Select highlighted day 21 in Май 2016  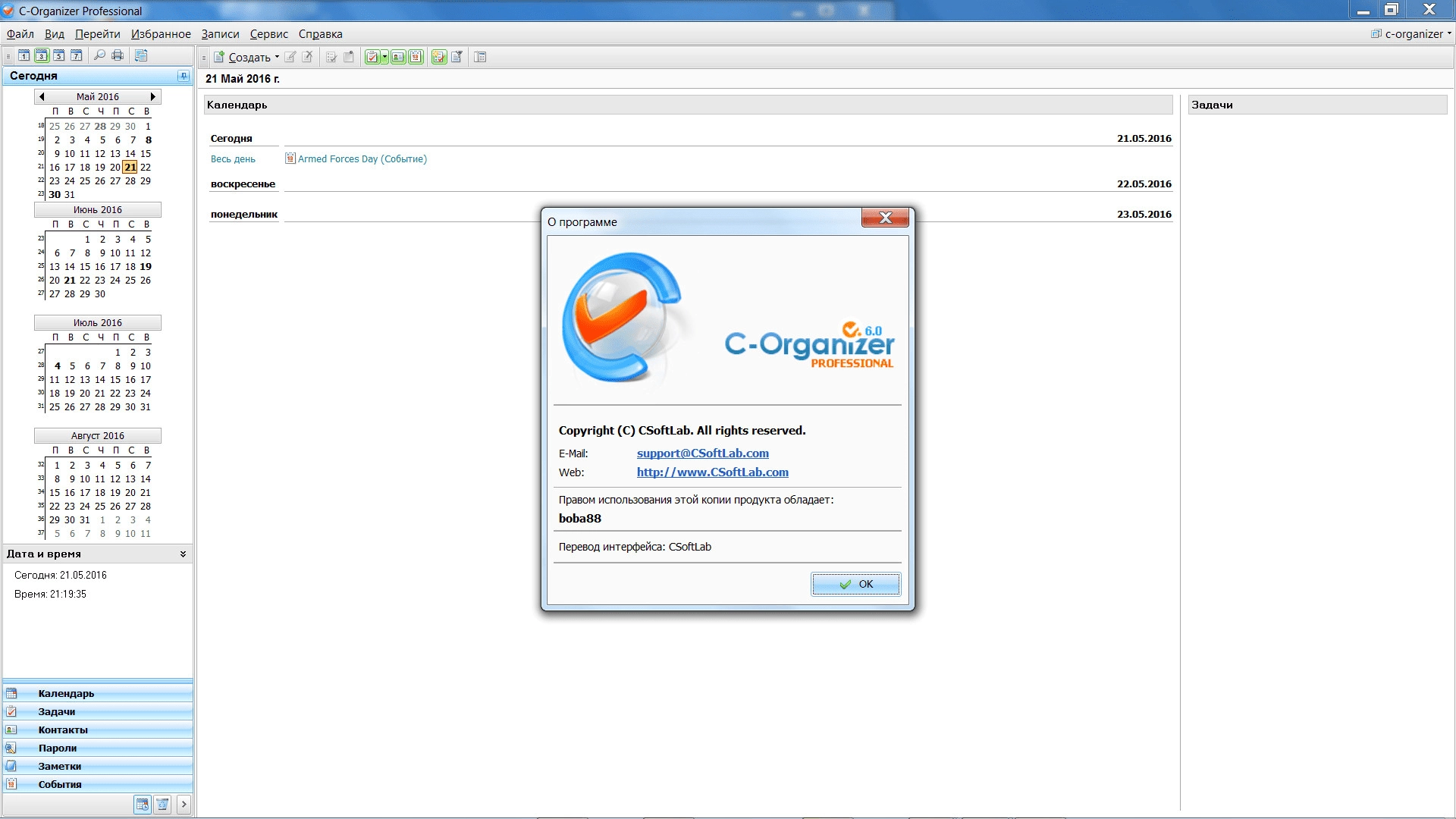coord(130,167)
